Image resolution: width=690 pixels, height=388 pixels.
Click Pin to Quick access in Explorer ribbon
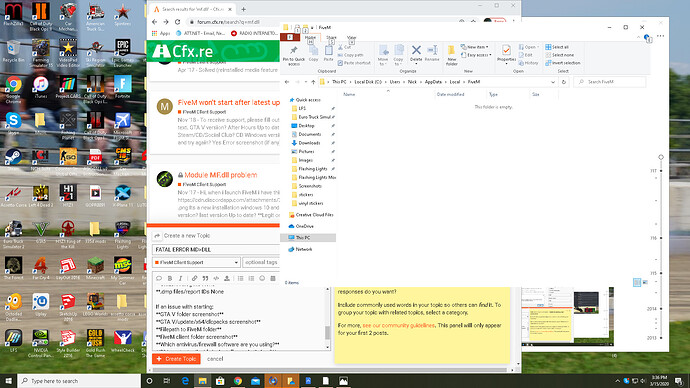pos(294,55)
